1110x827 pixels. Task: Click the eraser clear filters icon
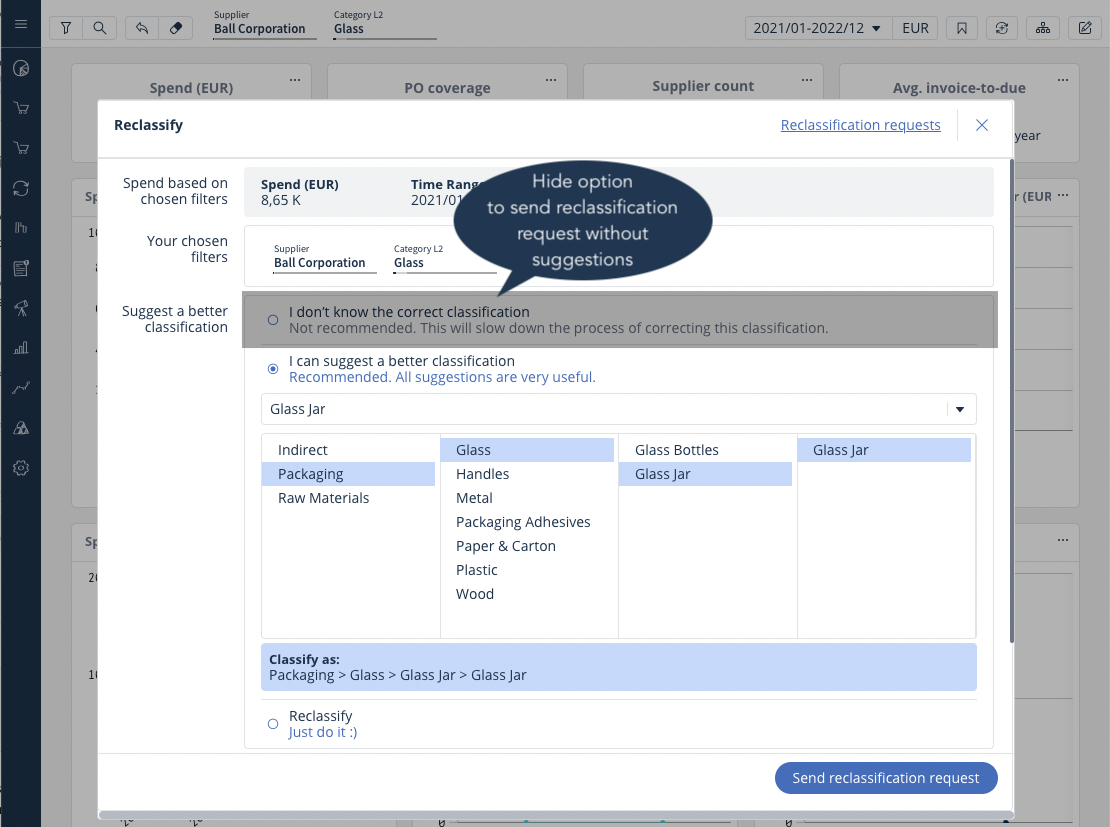click(x=176, y=28)
